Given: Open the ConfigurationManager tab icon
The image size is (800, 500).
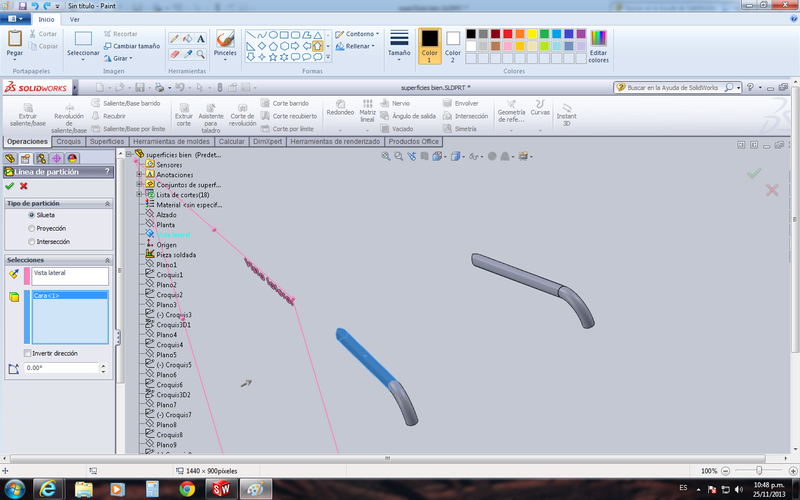Looking at the screenshot, I should tap(41, 158).
